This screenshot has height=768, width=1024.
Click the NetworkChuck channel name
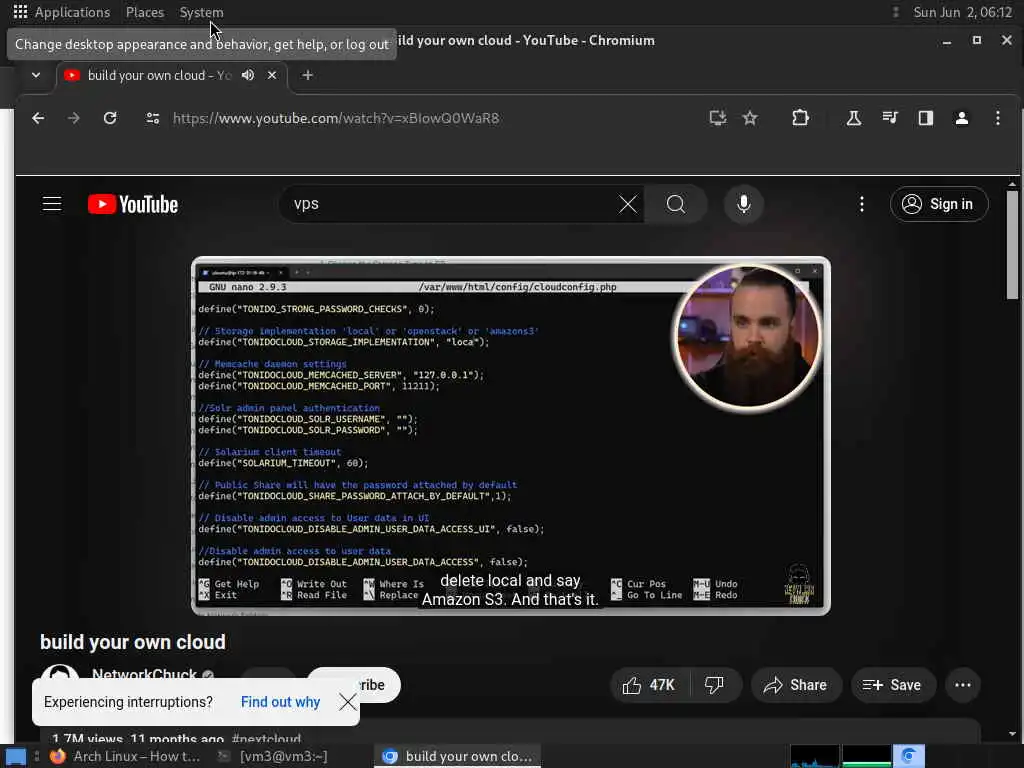click(144, 674)
